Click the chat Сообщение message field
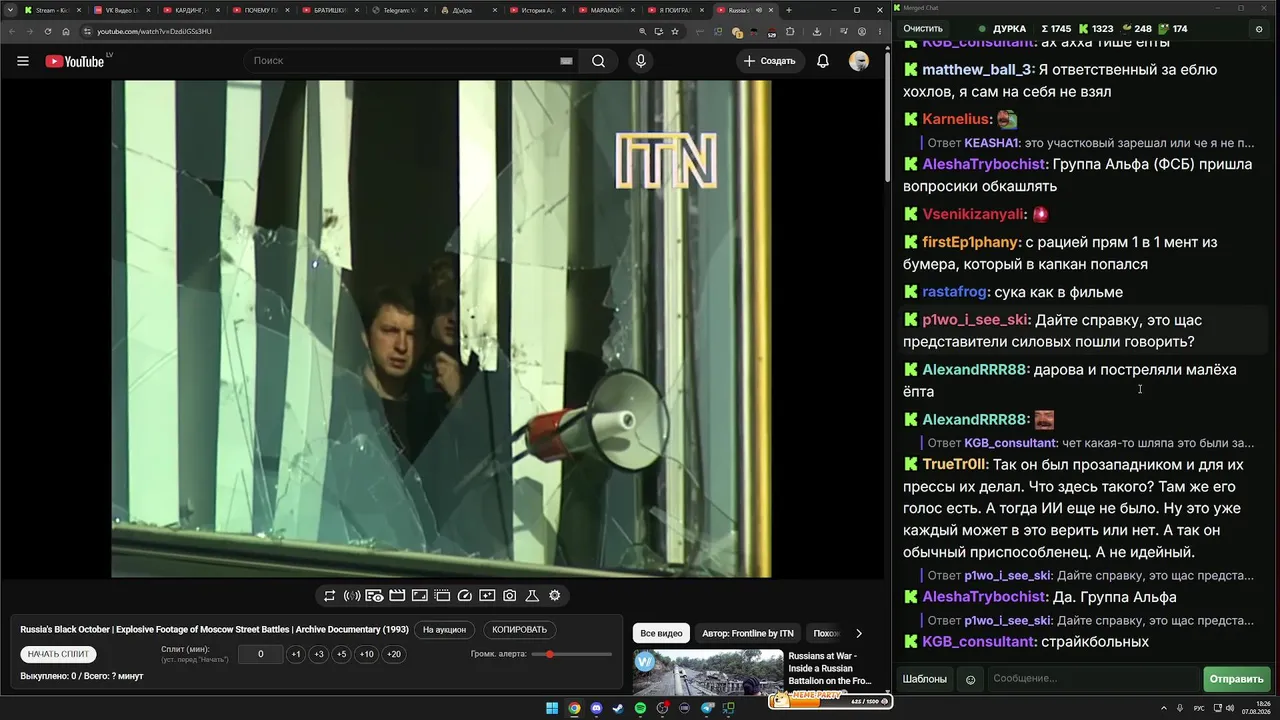The image size is (1280, 720). (x=1092, y=679)
